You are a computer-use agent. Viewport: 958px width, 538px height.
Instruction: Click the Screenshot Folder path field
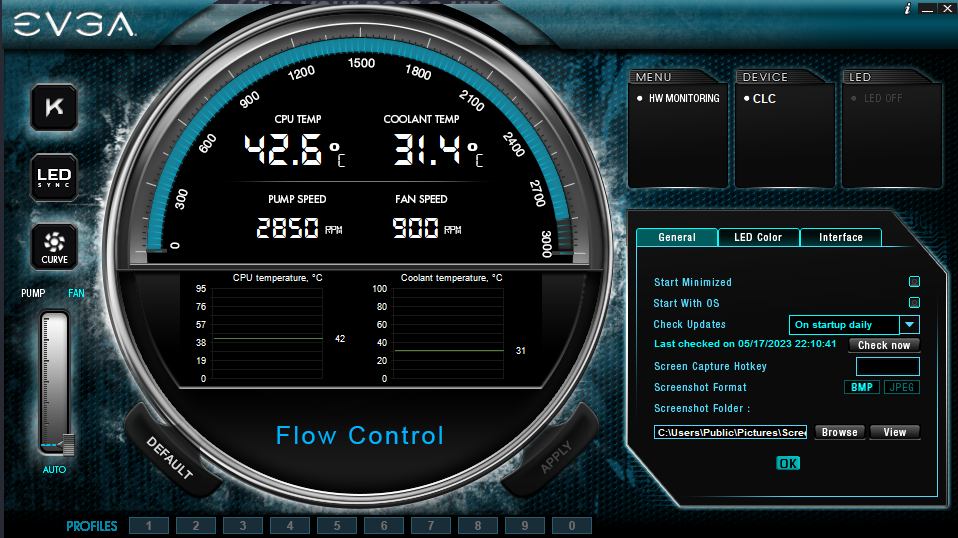tap(730, 432)
